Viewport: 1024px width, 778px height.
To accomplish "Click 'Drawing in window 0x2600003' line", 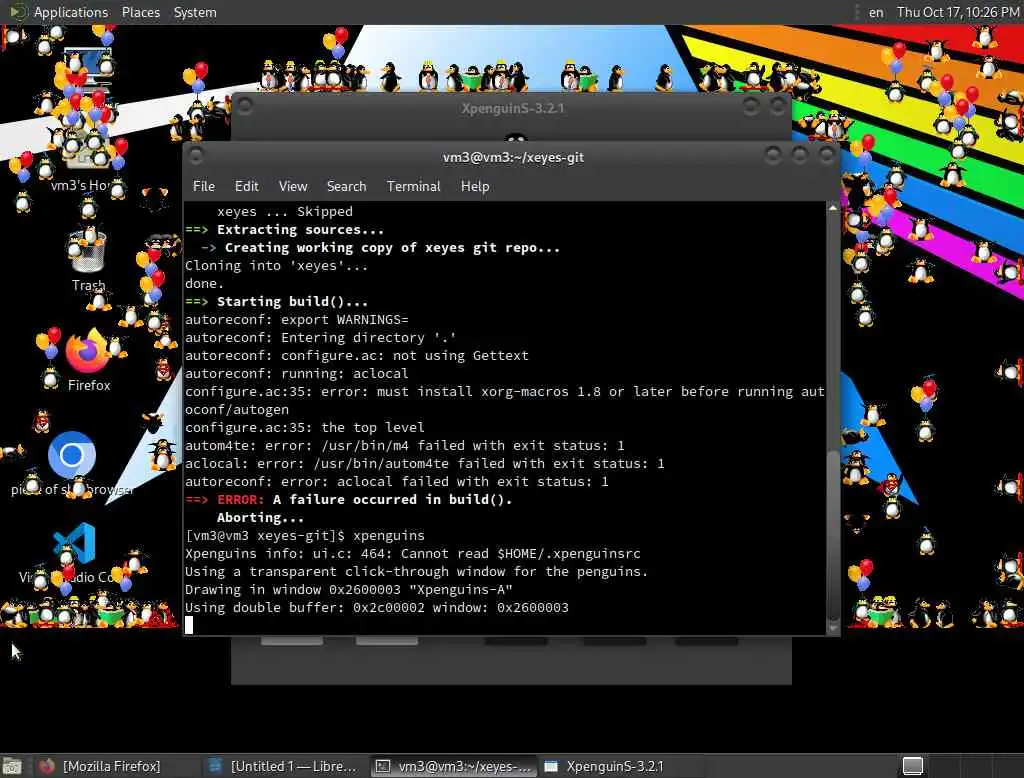I will [x=349, y=589].
